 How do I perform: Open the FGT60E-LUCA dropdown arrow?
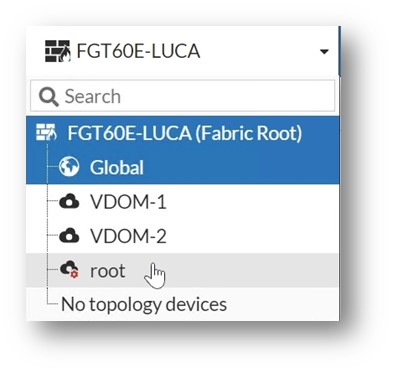pyautogui.click(x=324, y=52)
